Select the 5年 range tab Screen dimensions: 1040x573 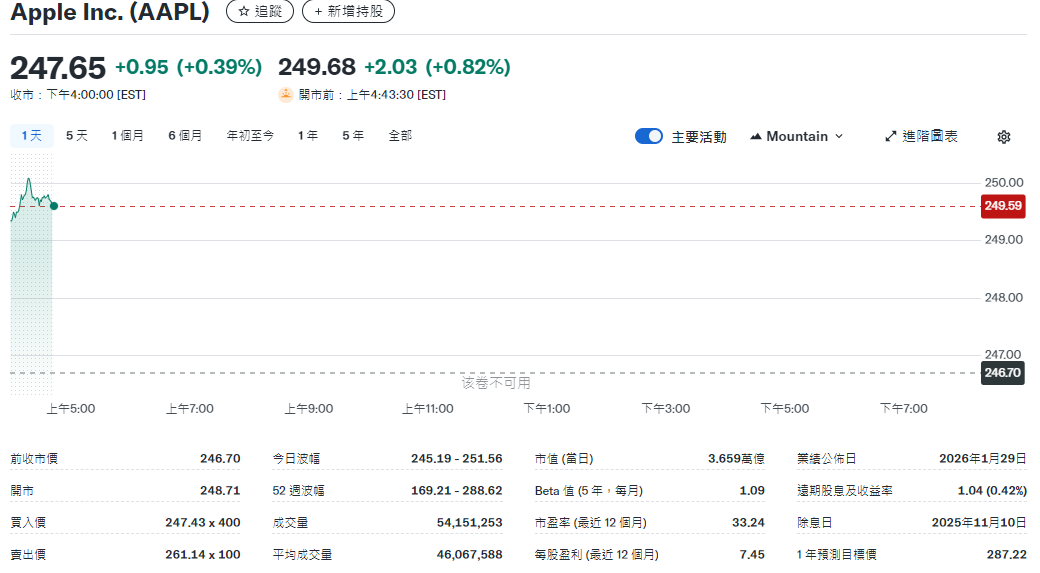coord(352,135)
